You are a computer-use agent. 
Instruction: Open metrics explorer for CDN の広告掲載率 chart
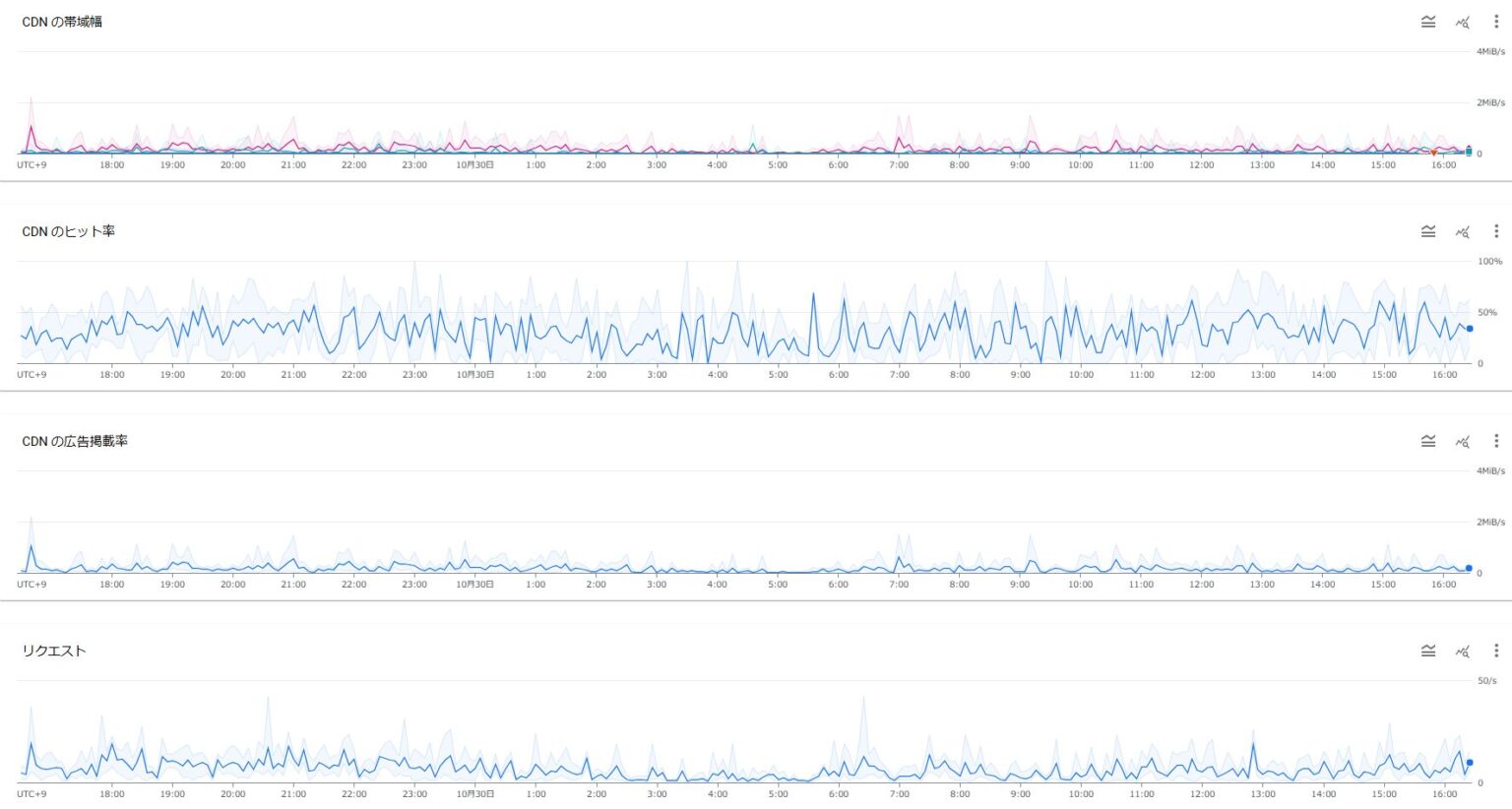[x=1463, y=441]
